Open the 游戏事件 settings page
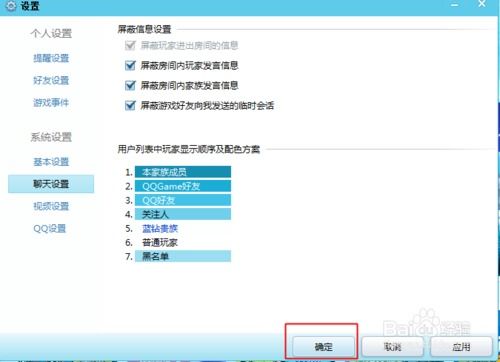Image resolution: width=500 pixels, height=362 pixels. 51,102
